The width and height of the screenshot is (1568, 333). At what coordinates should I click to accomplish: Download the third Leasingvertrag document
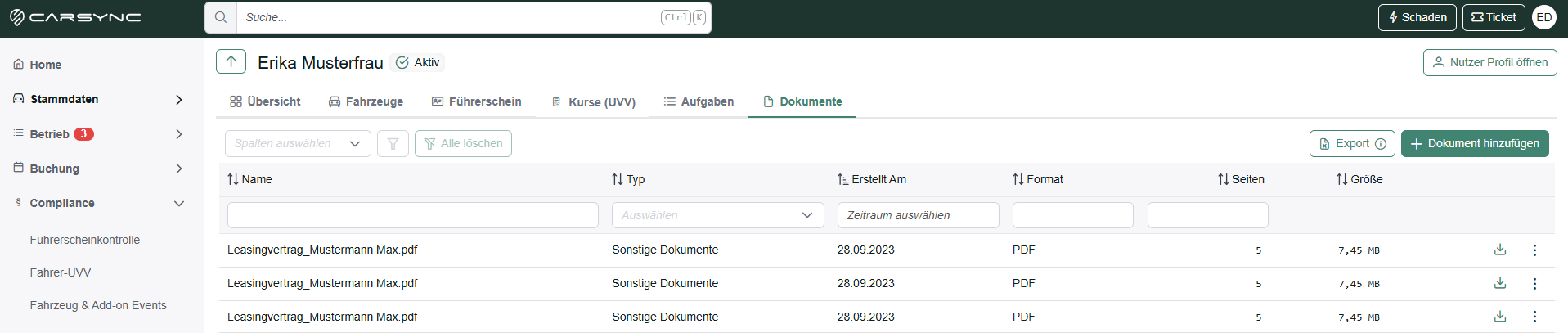point(1500,317)
